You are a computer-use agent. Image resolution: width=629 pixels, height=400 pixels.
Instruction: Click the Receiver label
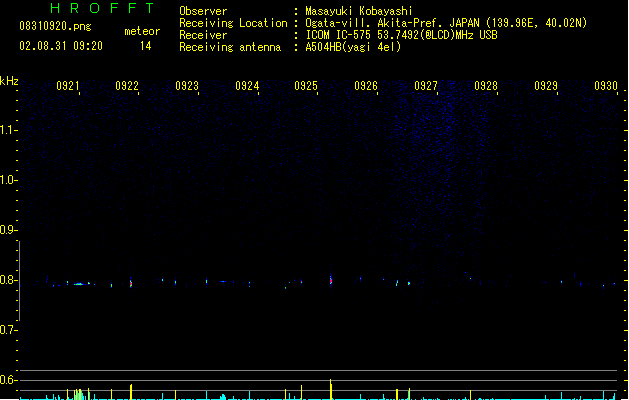tap(203, 35)
